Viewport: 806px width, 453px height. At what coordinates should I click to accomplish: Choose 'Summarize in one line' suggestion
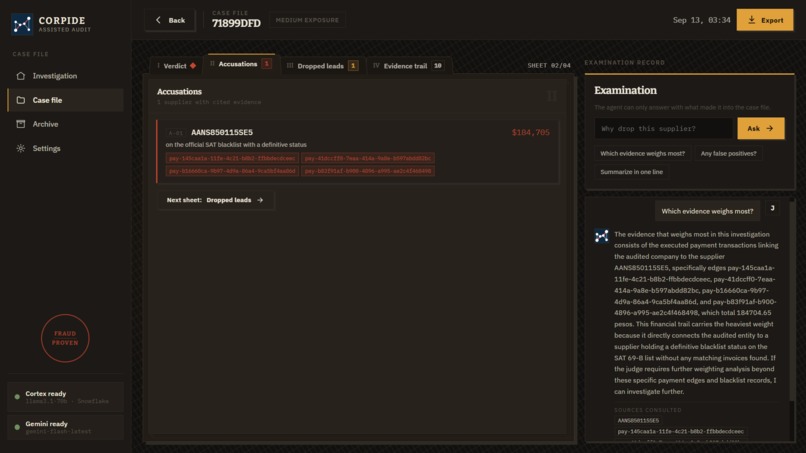pyautogui.click(x=631, y=172)
